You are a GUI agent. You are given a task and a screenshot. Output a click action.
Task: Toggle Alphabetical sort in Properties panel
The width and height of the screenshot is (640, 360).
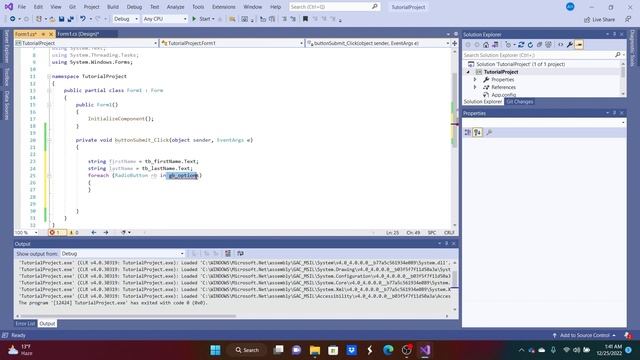[478, 132]
